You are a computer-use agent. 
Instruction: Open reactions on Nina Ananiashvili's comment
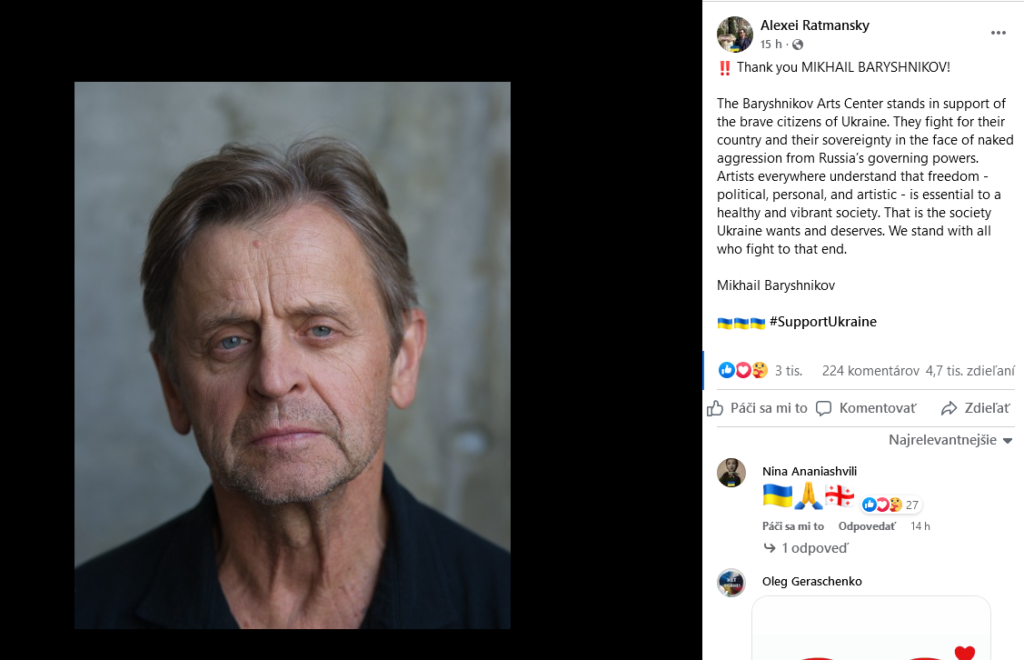pyautogui.click(x=891, y=505)
